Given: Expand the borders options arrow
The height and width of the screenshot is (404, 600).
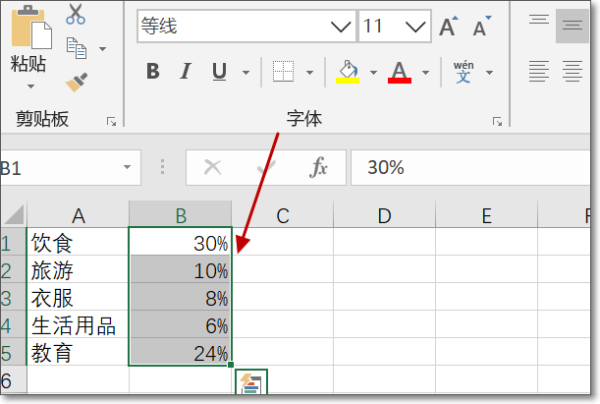Looking at the screenshot, I should coord(310,72).
